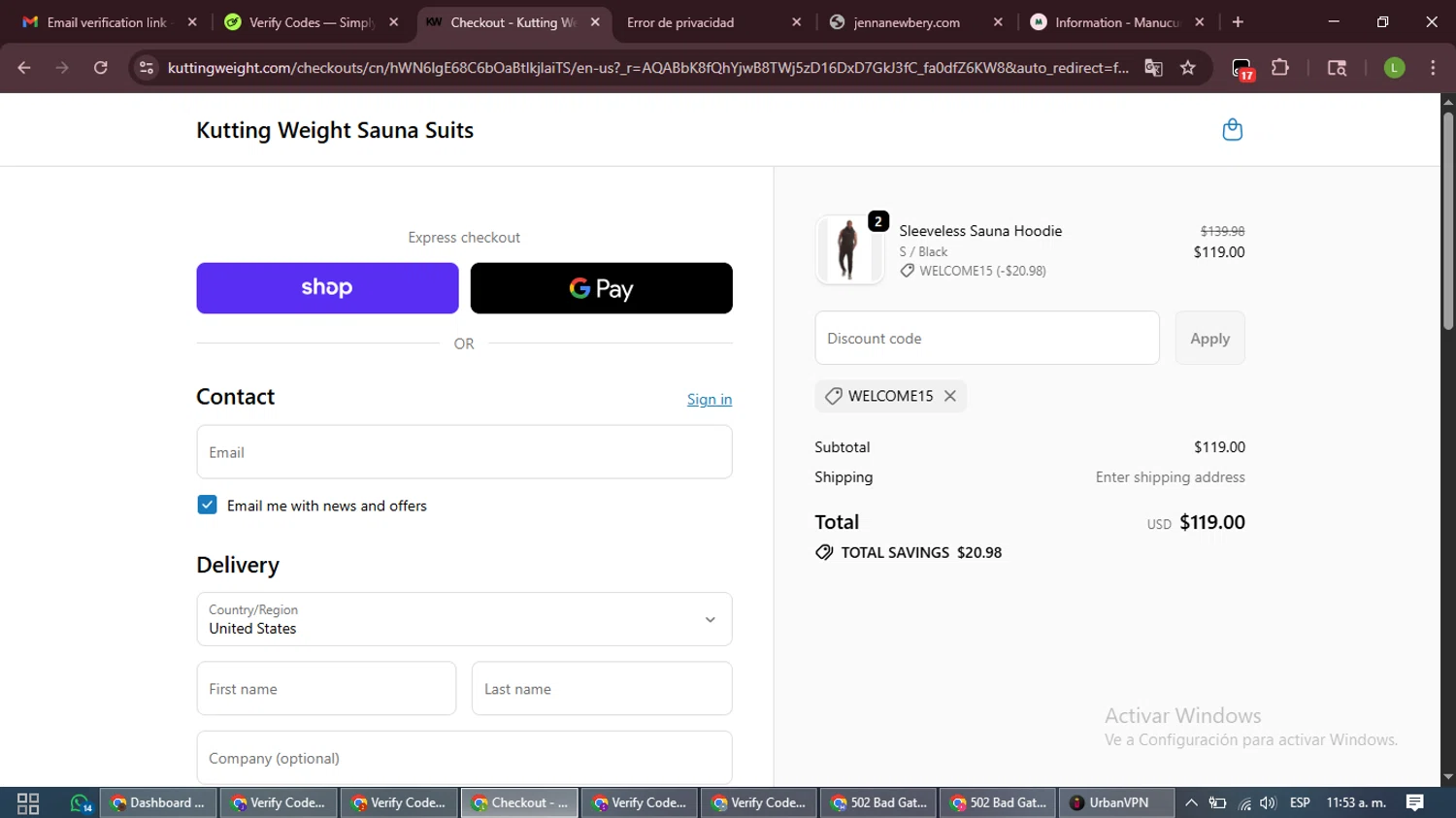
Task: Open UrbanVPN from the taskbar
Action: pos(1115,802)
